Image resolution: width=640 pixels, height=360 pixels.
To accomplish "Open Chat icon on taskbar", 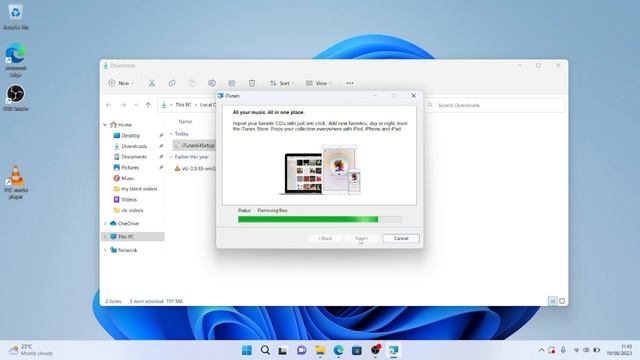I will coord(301,350).
